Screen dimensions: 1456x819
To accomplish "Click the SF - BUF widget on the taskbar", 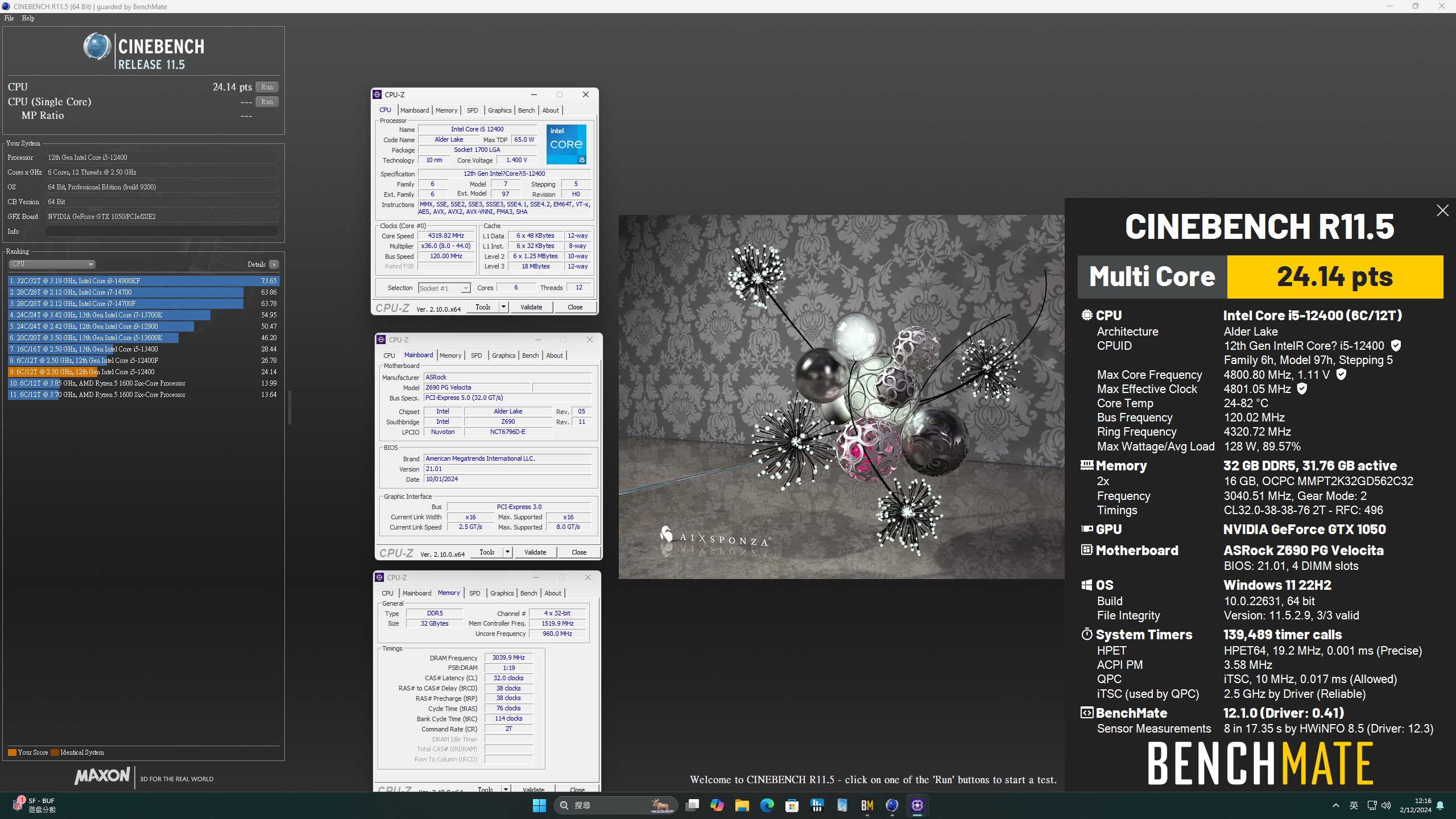I will tap(34, 805).
